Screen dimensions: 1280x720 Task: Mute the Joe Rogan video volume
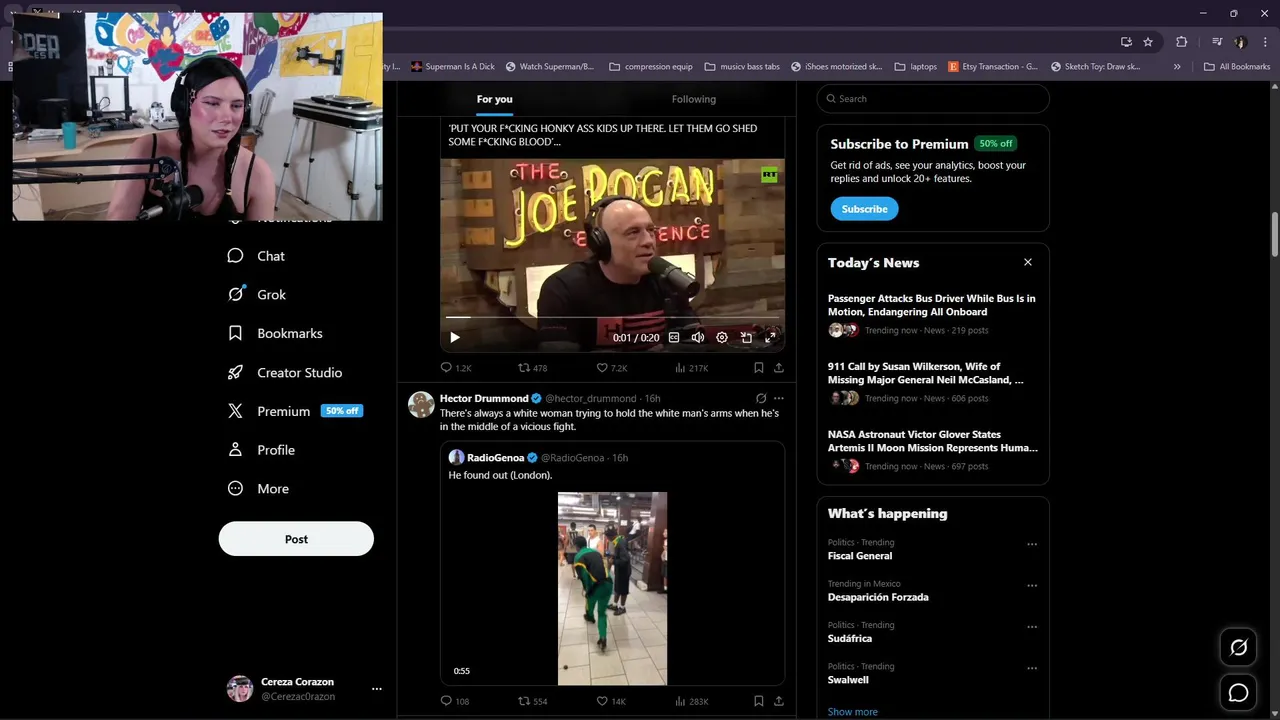698,338
